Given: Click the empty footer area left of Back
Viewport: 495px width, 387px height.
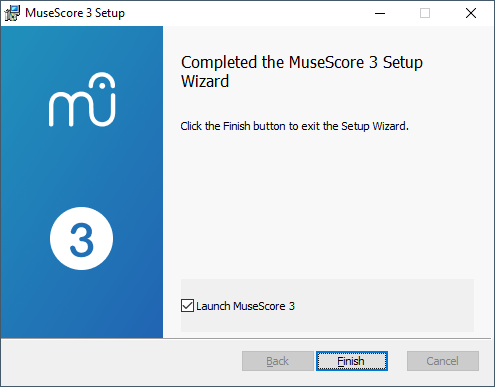Looking at the screenshot, I should pyautogui.click(x=122, y=362).
